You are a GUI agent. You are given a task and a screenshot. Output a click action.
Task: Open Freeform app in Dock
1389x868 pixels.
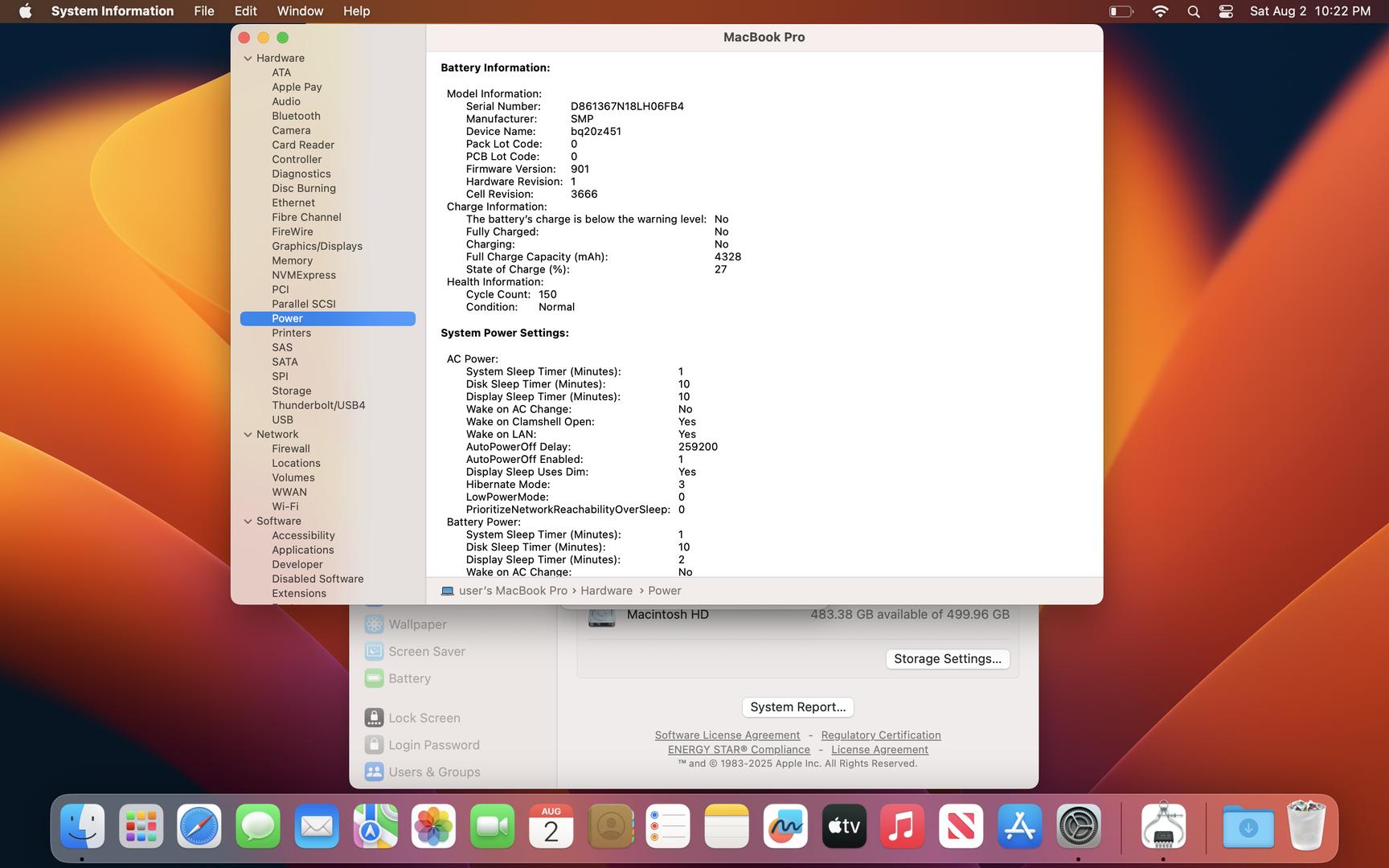(x=785, y=826)
